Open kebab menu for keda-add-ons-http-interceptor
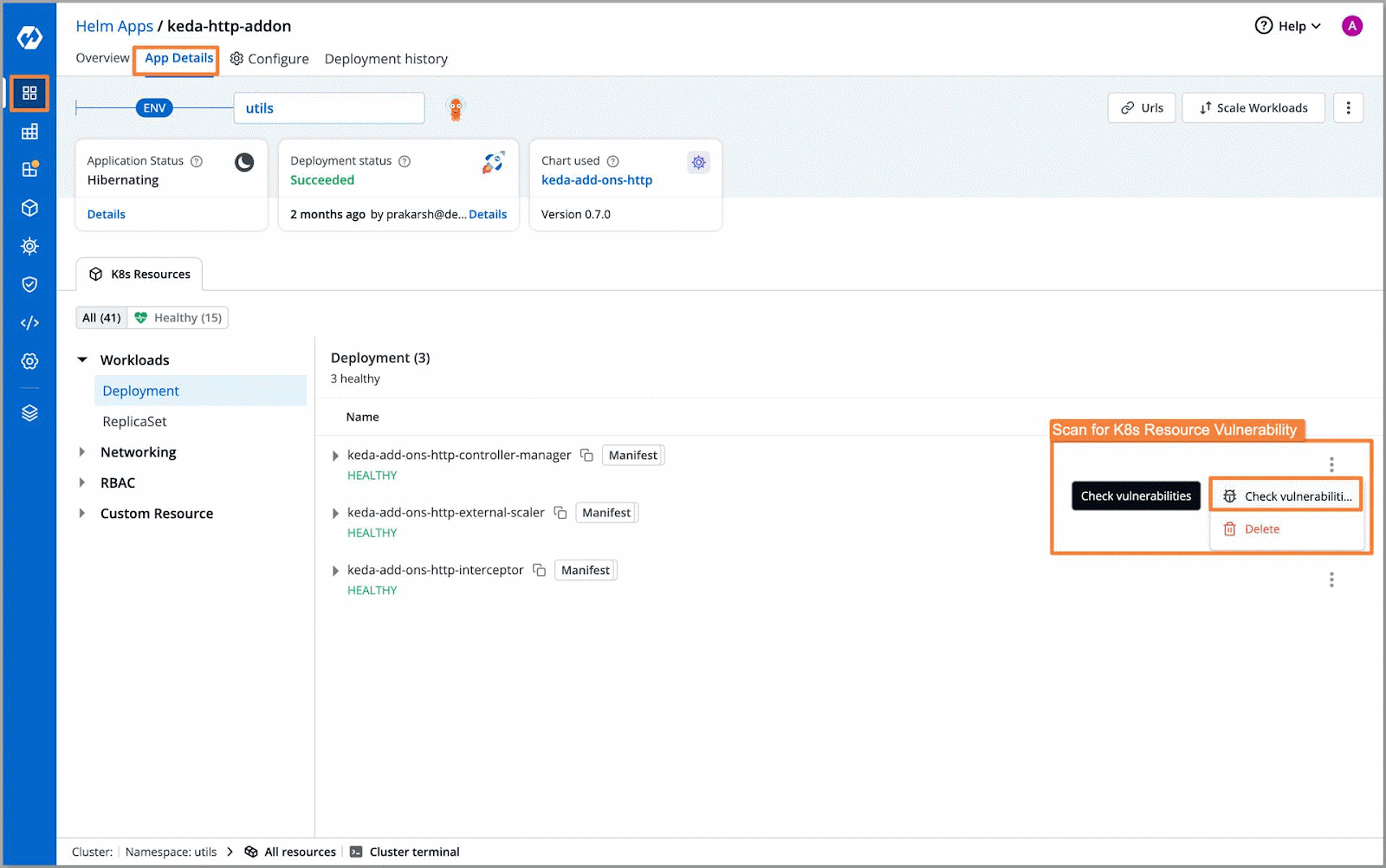This screenshot has height=868, width=1386. pyautogui.click(x=1331, y=580)
